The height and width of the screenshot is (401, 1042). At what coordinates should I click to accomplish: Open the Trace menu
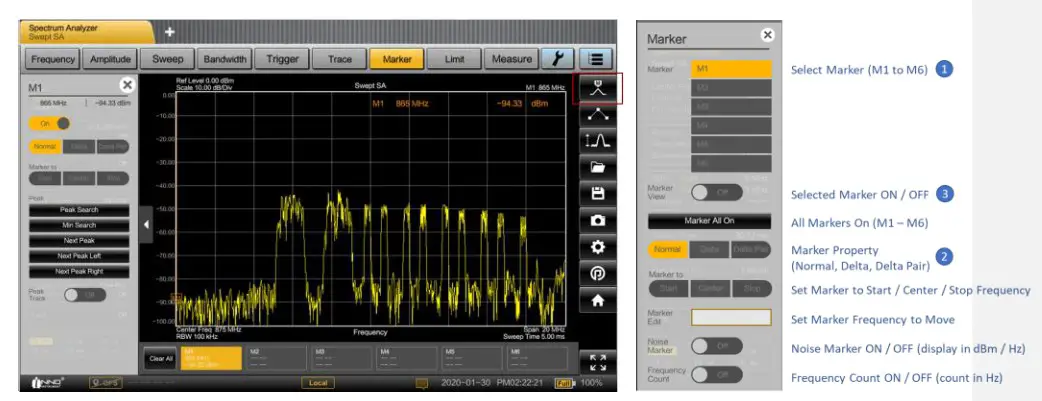340,59
